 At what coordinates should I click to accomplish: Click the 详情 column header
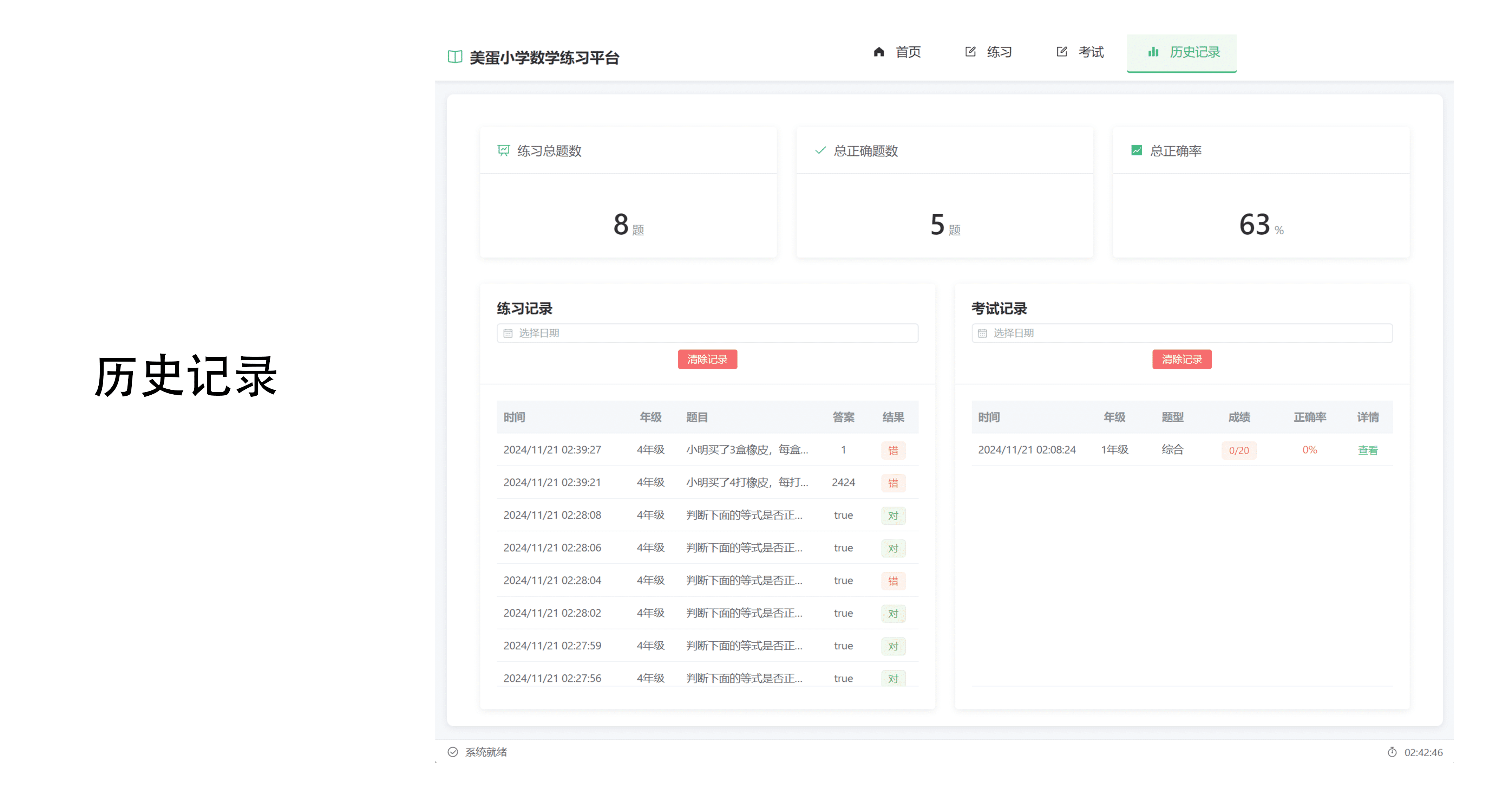pos(1368,417)
